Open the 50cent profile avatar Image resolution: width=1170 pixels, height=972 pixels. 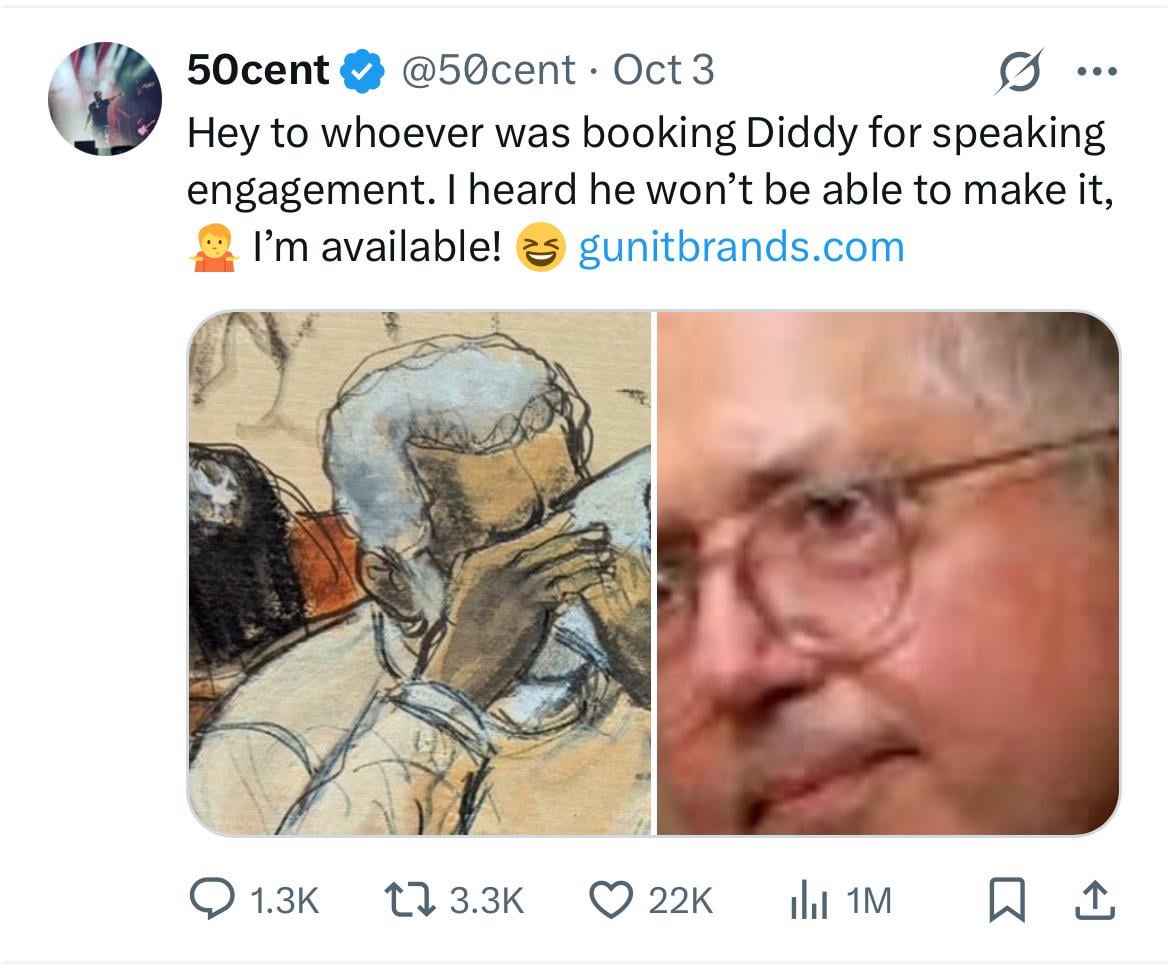[x=105, y=98]
